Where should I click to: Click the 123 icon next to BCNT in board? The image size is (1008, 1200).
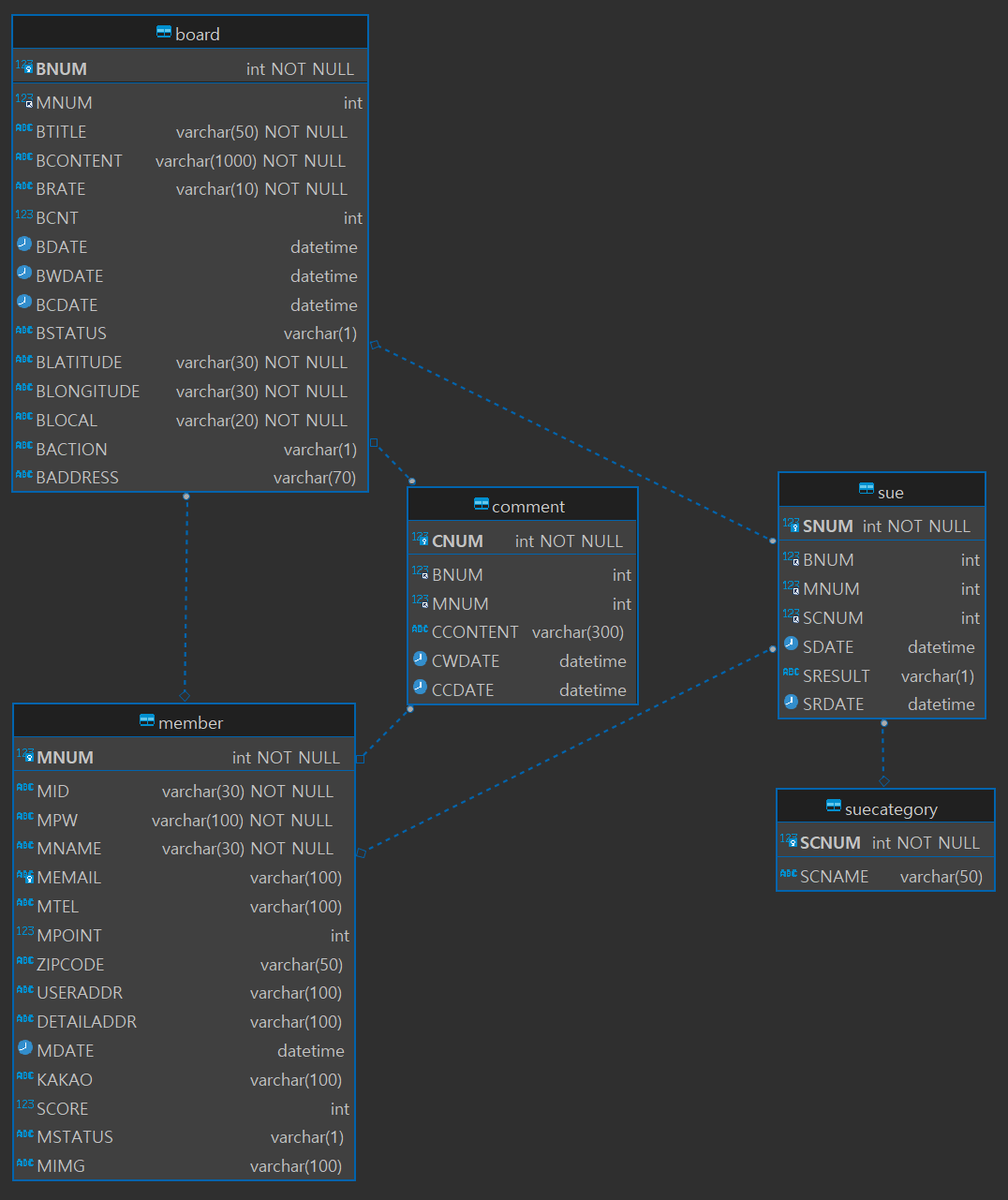[23, 216]
